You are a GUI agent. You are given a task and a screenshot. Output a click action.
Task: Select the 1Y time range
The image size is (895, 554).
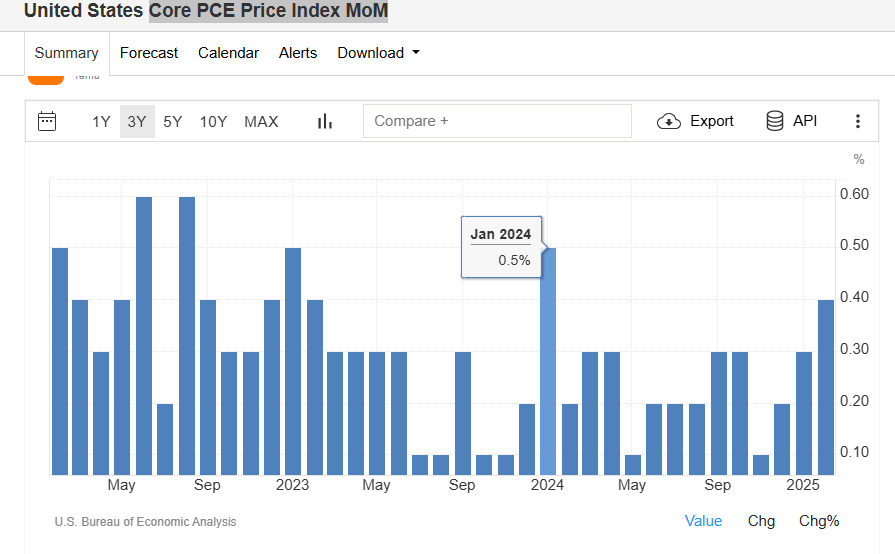tap(101, 122)
